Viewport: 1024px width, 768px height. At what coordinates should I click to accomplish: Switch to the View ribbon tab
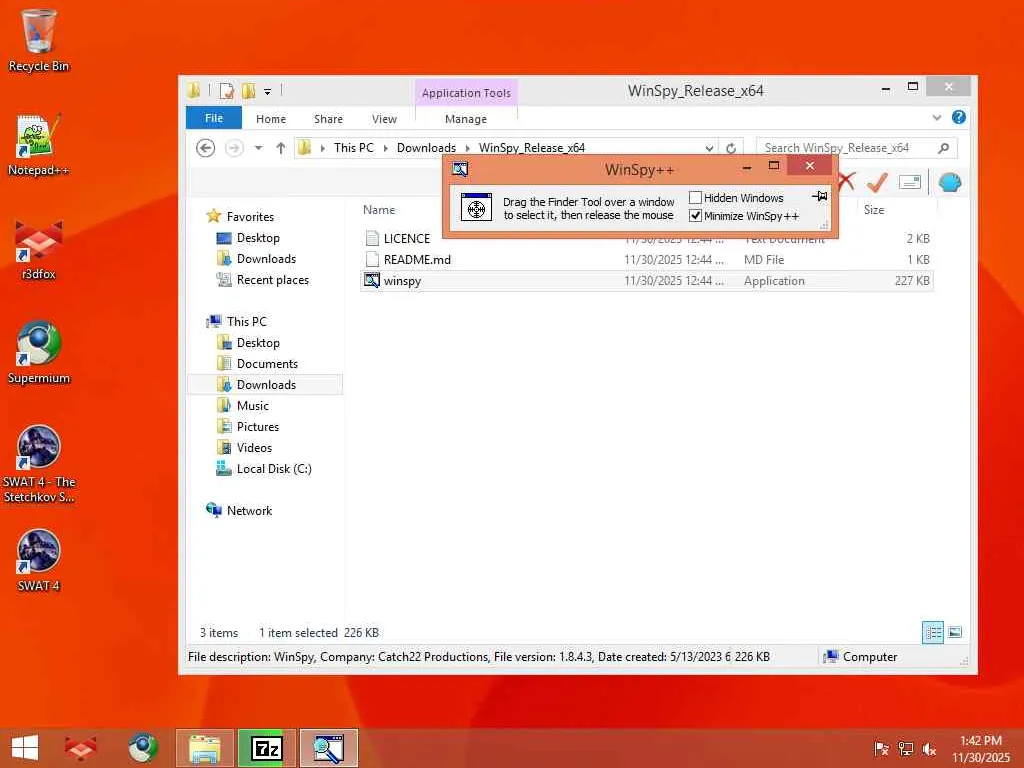[x=384, y=119]
